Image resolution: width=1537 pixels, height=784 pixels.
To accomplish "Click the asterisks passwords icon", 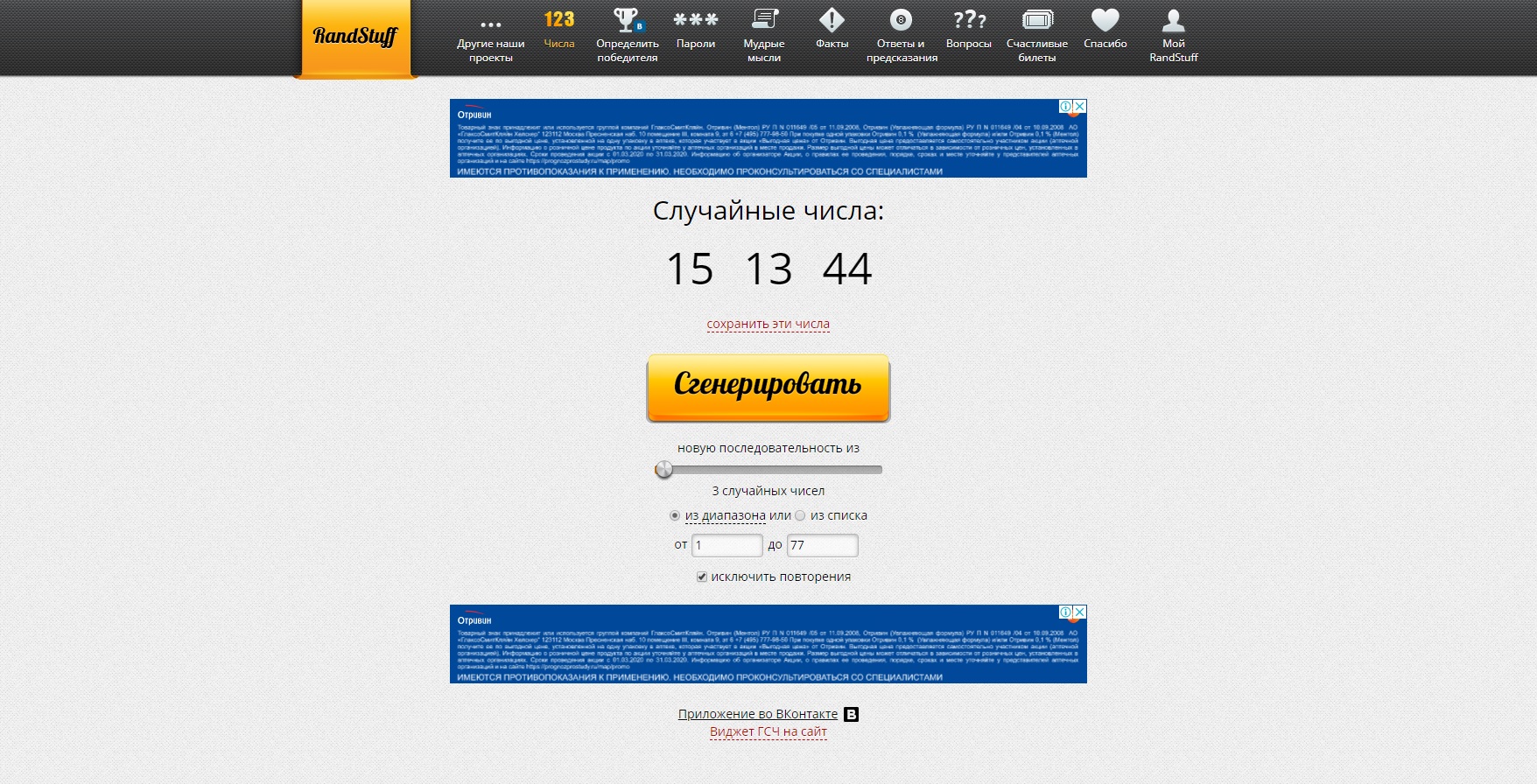I will (x=696, y=19).
